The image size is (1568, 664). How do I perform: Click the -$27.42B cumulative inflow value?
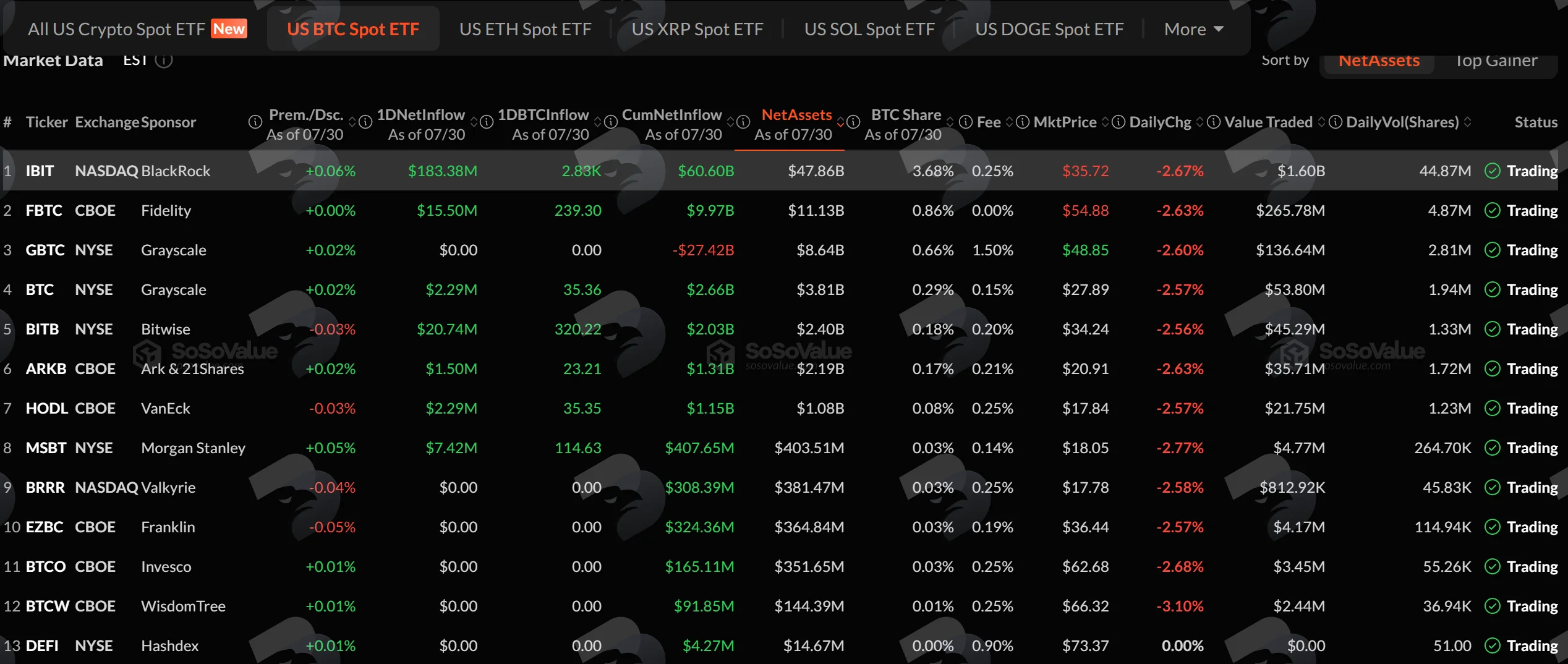pyautogui.click(x=703, y=250)
